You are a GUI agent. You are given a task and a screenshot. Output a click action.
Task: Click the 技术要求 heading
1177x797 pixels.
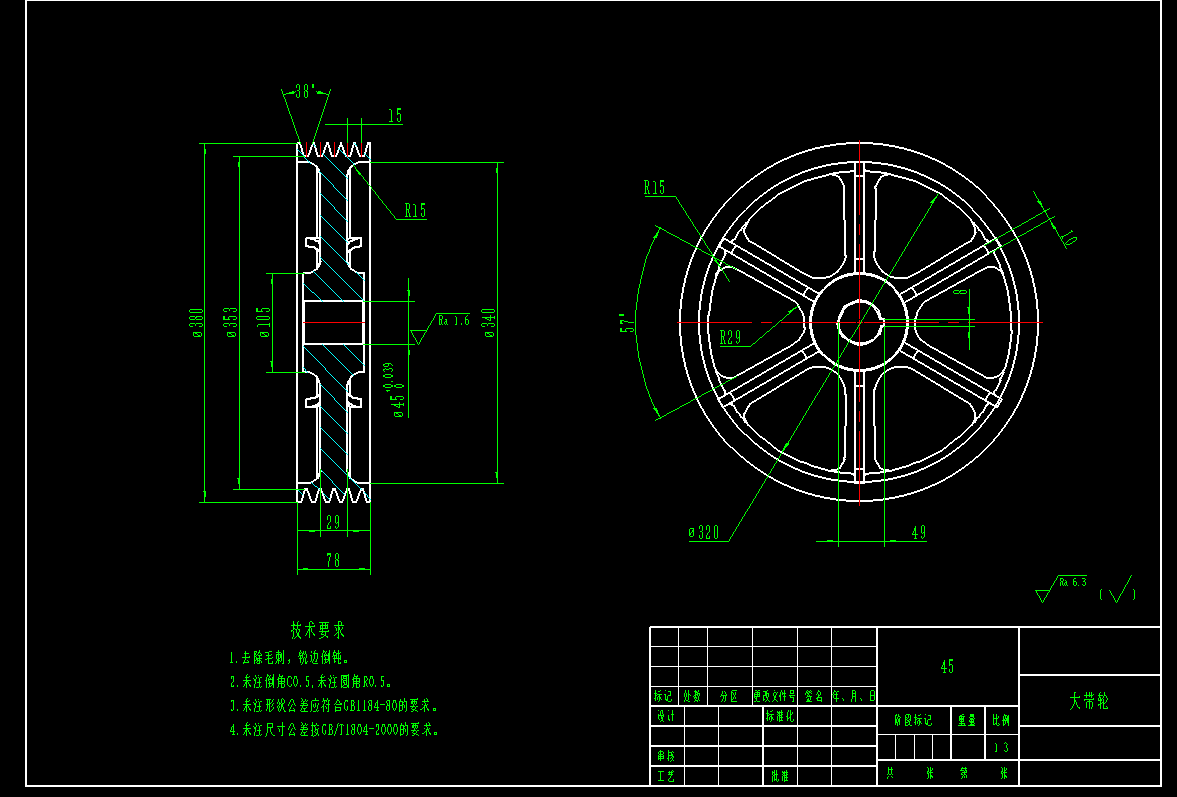(x=318, y=630)
